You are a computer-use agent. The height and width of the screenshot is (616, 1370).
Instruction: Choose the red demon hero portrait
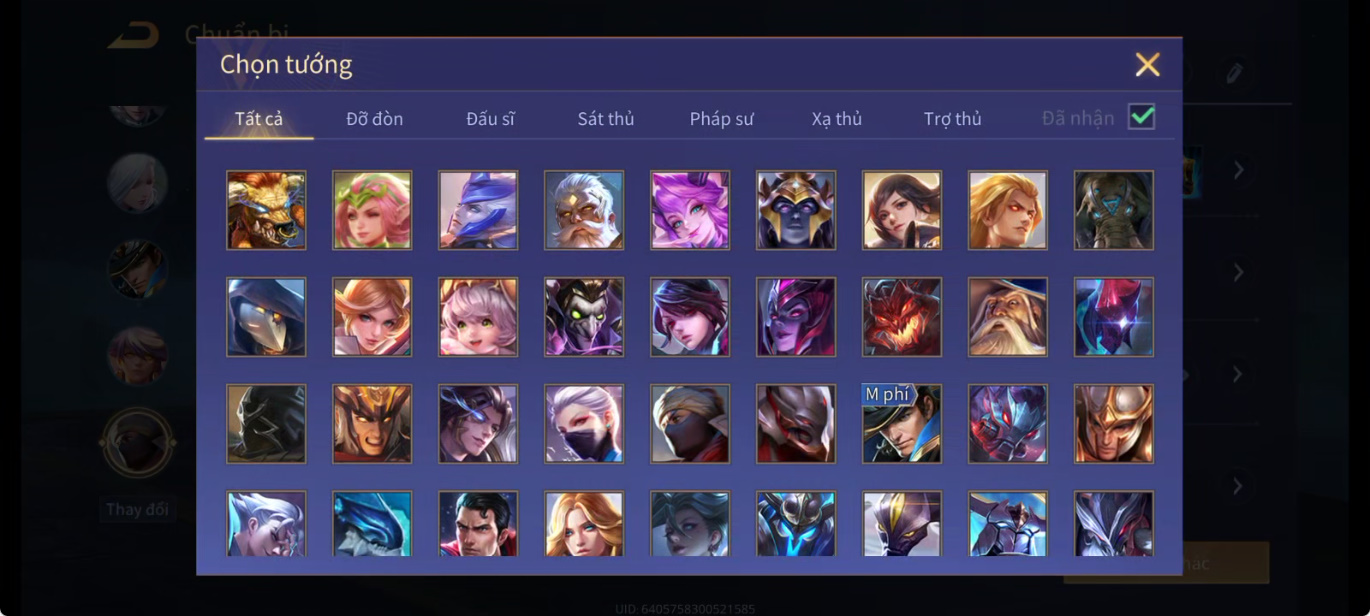click(x=902, y=317)
